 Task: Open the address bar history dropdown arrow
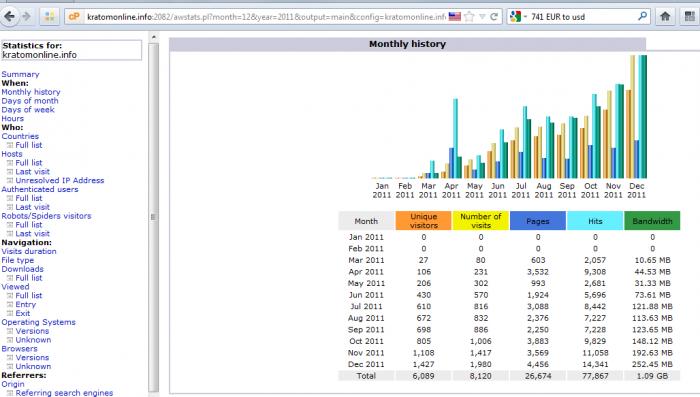point(482,17)
